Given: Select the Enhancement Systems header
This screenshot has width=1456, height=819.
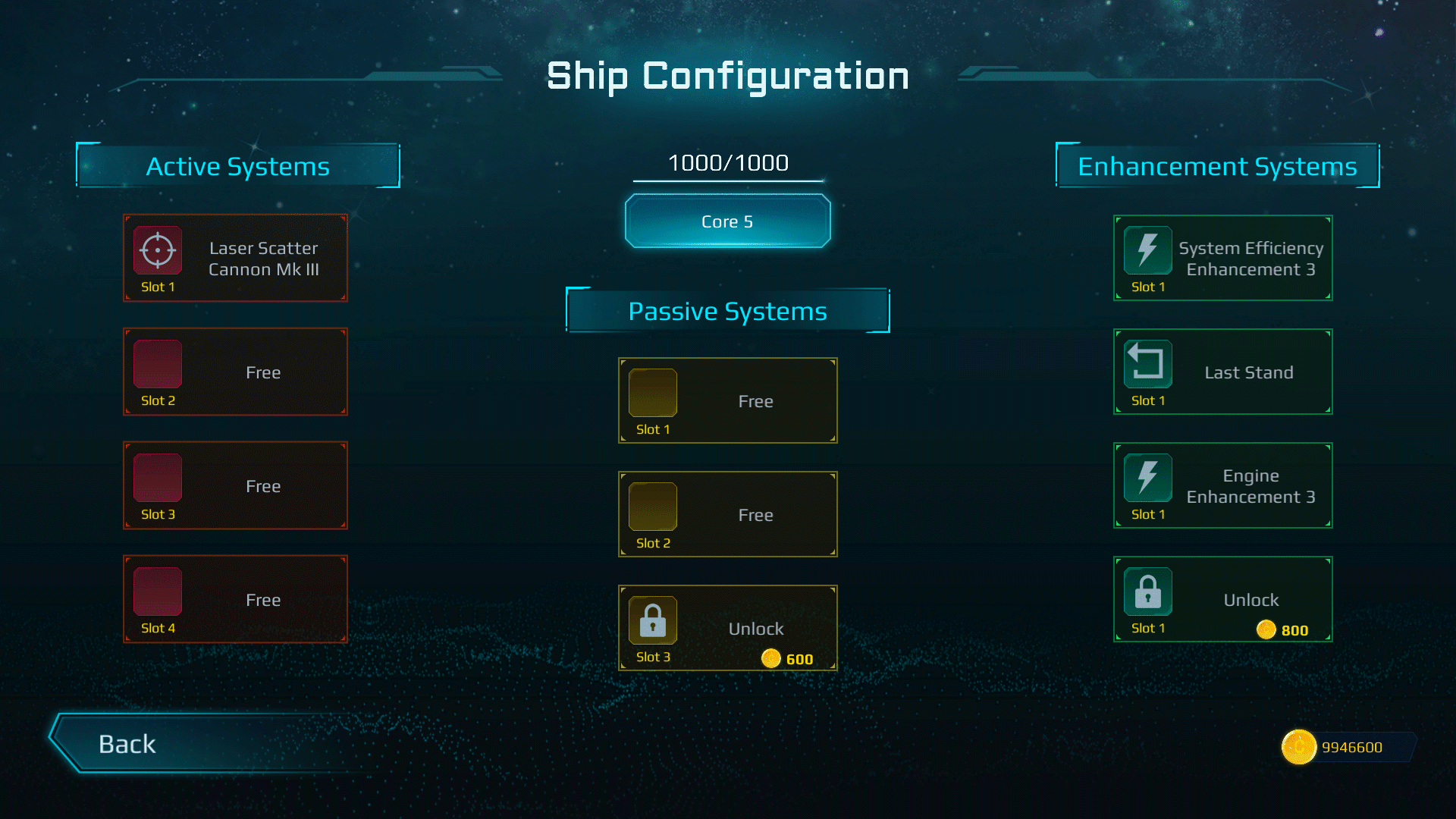Looking at the screenshot, I should pos(1217,166).
